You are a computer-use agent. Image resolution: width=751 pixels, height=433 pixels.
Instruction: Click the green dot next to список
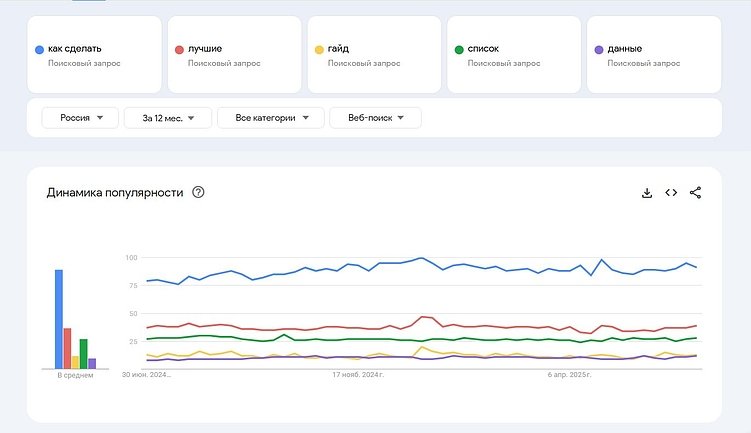tap(459, 48)
